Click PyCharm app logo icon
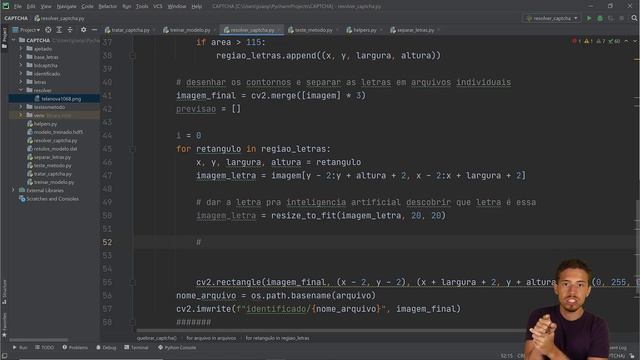This screenshot has height=360, width=640. coord(6,6)
